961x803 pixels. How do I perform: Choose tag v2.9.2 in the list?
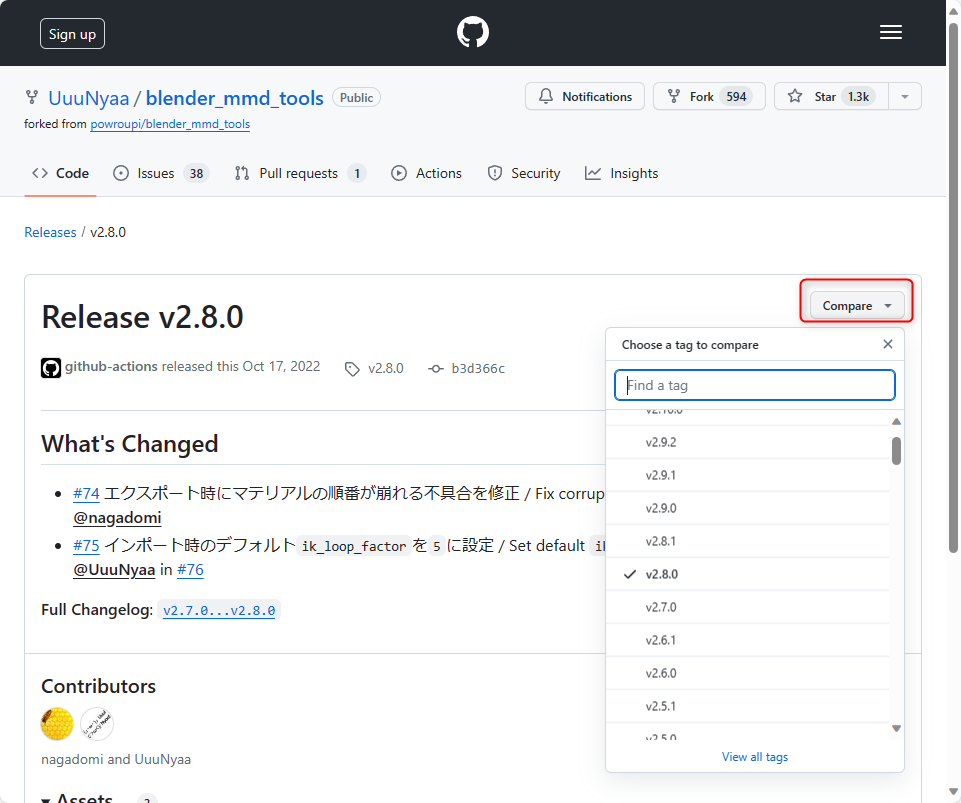point(748,443)
